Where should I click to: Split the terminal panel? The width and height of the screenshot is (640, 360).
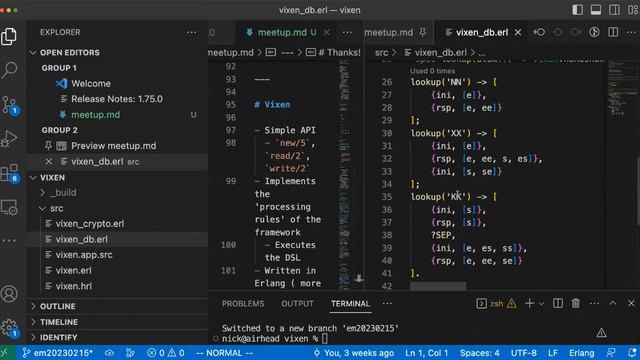[558, 303]
